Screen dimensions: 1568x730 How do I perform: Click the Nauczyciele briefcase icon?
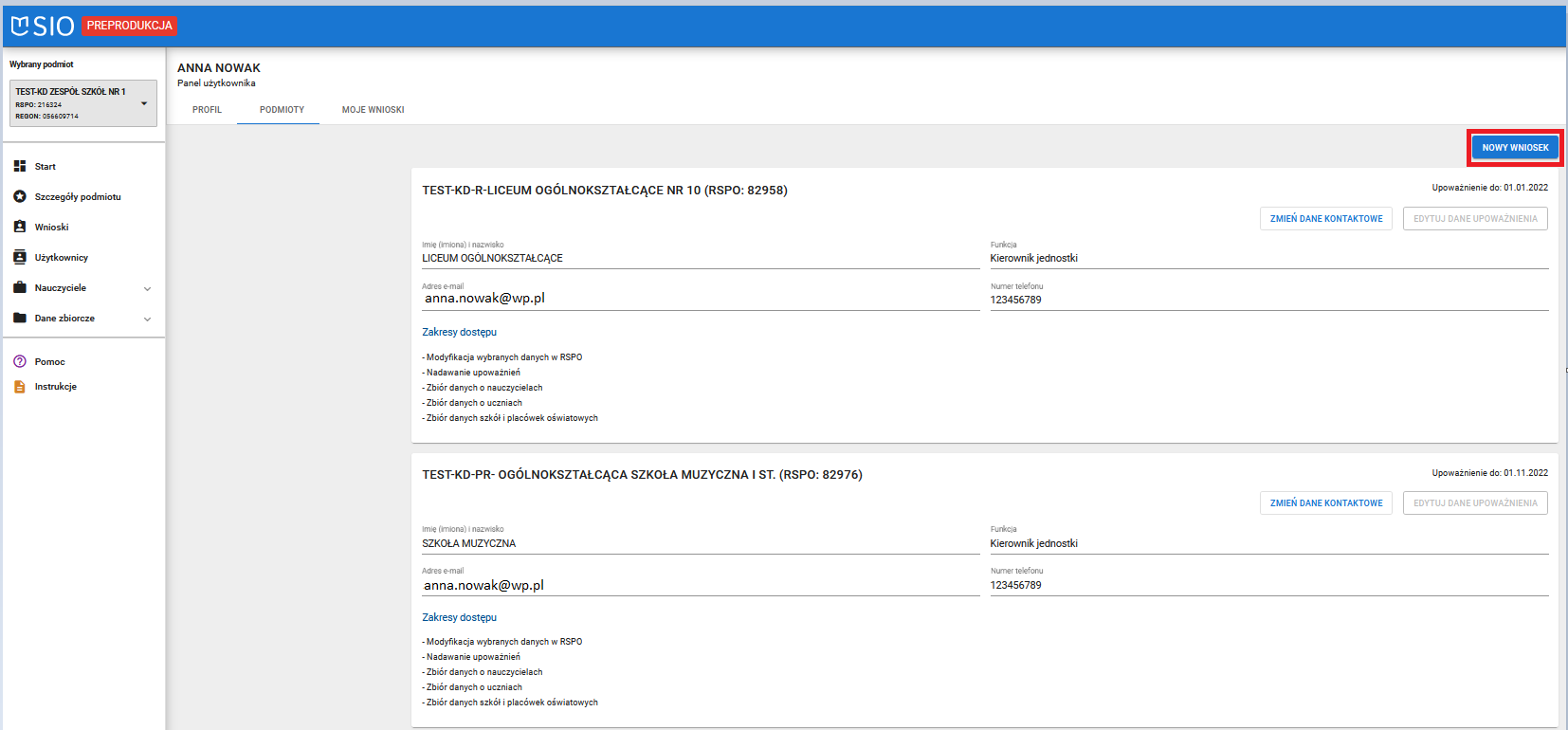coord(20,287)
